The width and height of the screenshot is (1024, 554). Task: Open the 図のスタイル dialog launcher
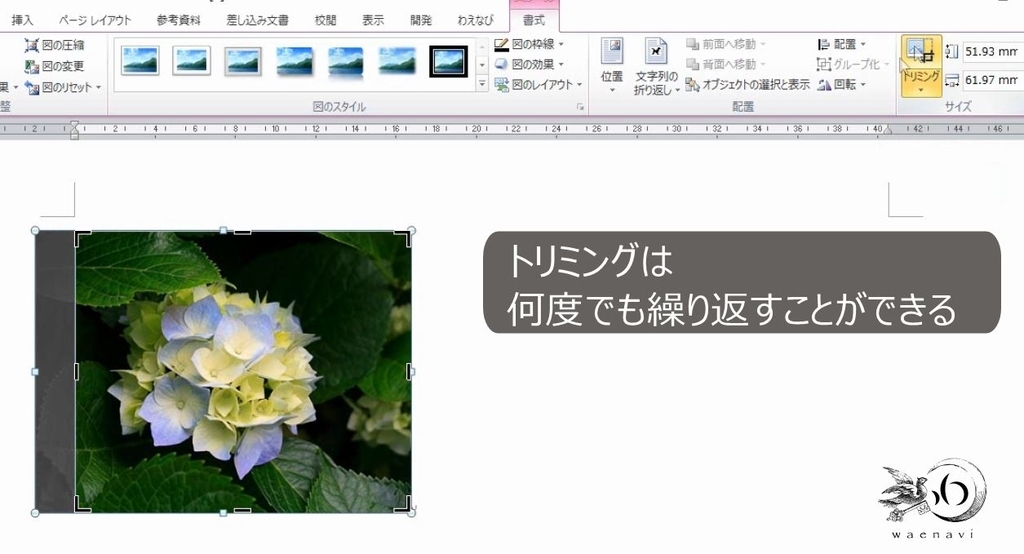coord(580,107)
